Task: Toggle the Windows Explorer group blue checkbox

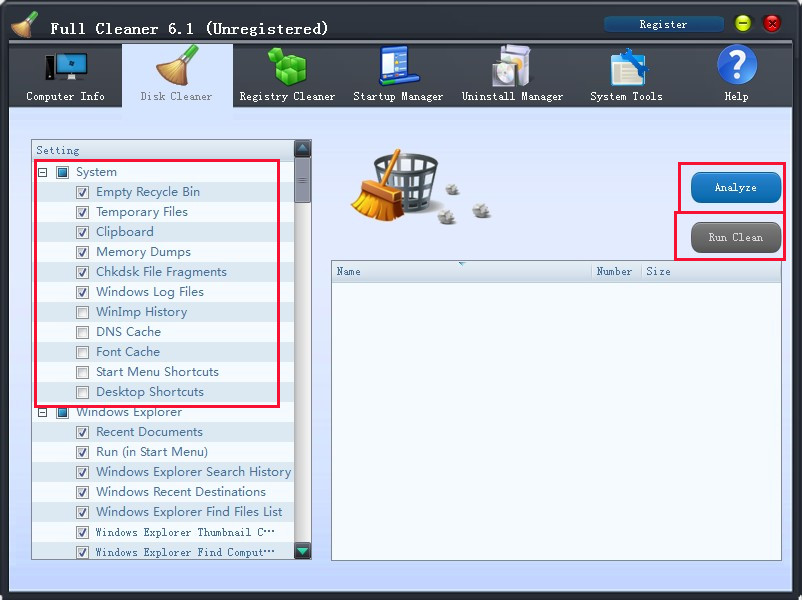Action: point(62,412)
